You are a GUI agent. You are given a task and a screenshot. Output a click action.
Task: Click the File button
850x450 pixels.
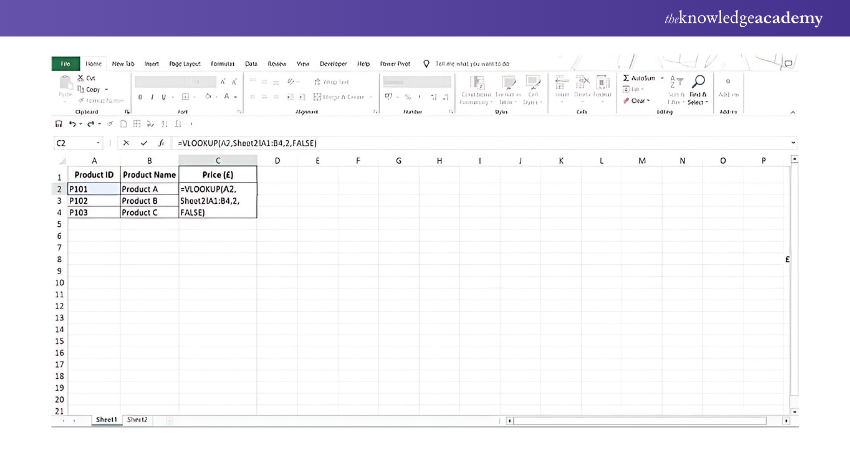(65, 63)
